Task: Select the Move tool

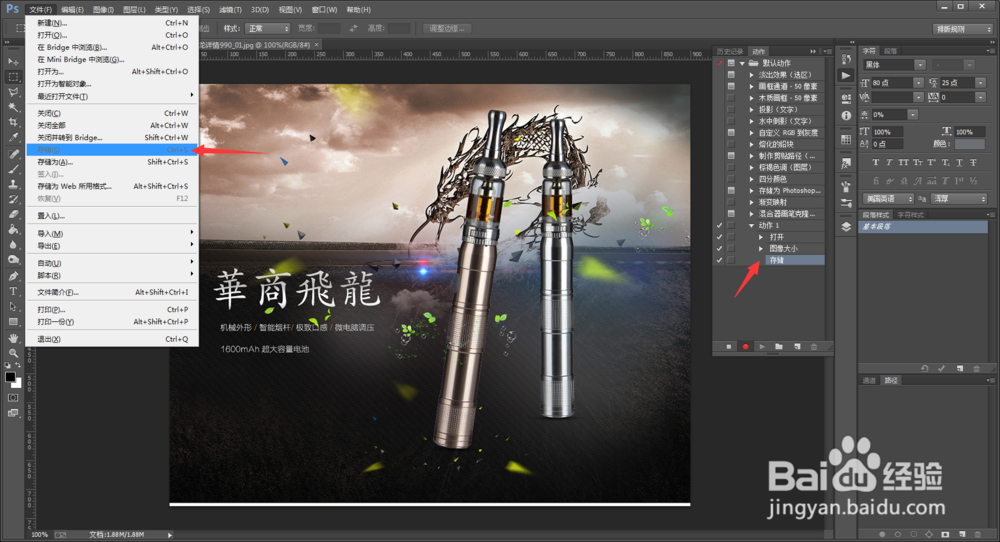Action: click(x=13, y=62)
